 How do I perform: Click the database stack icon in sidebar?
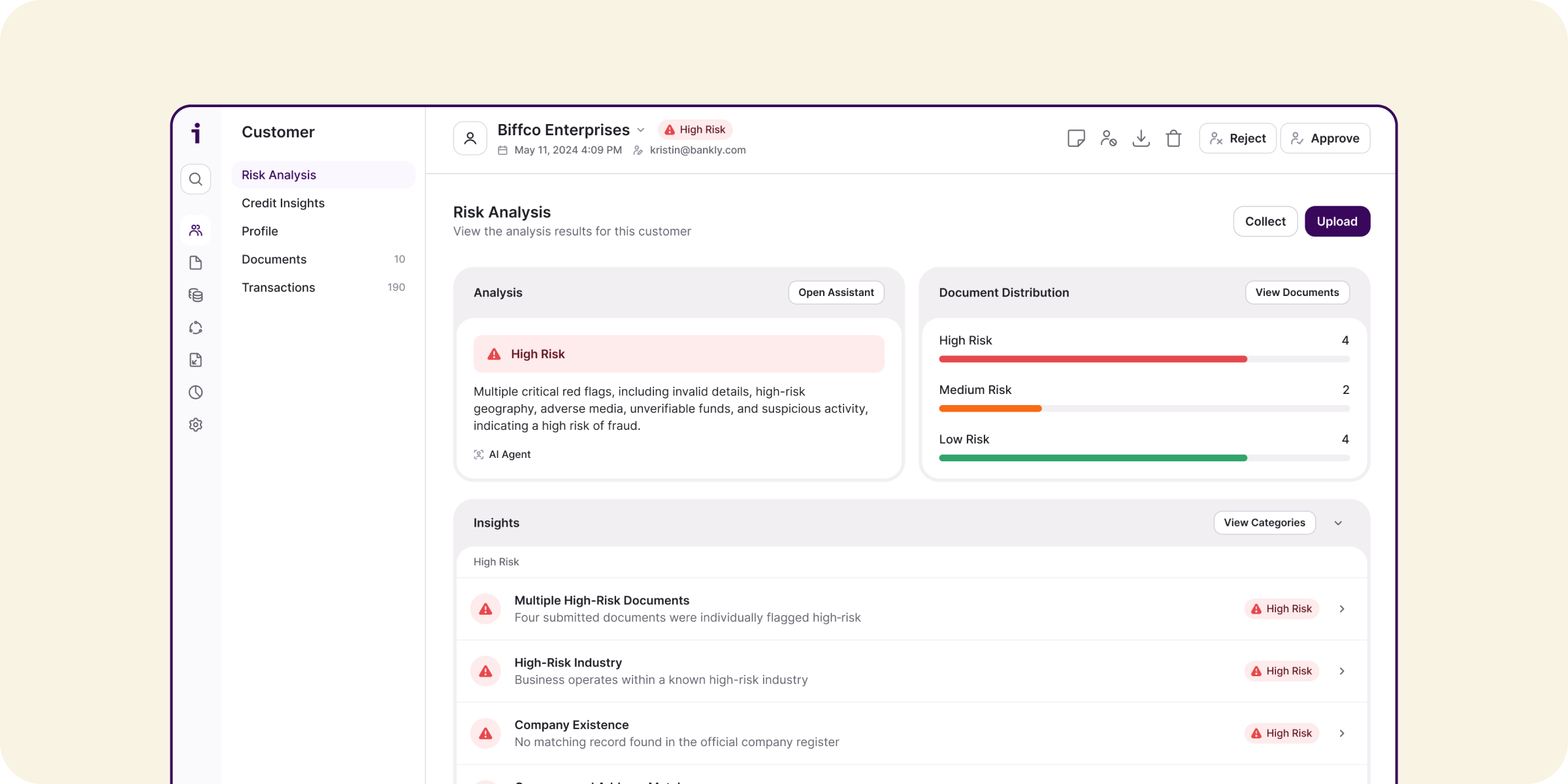[x=195, y=295]
